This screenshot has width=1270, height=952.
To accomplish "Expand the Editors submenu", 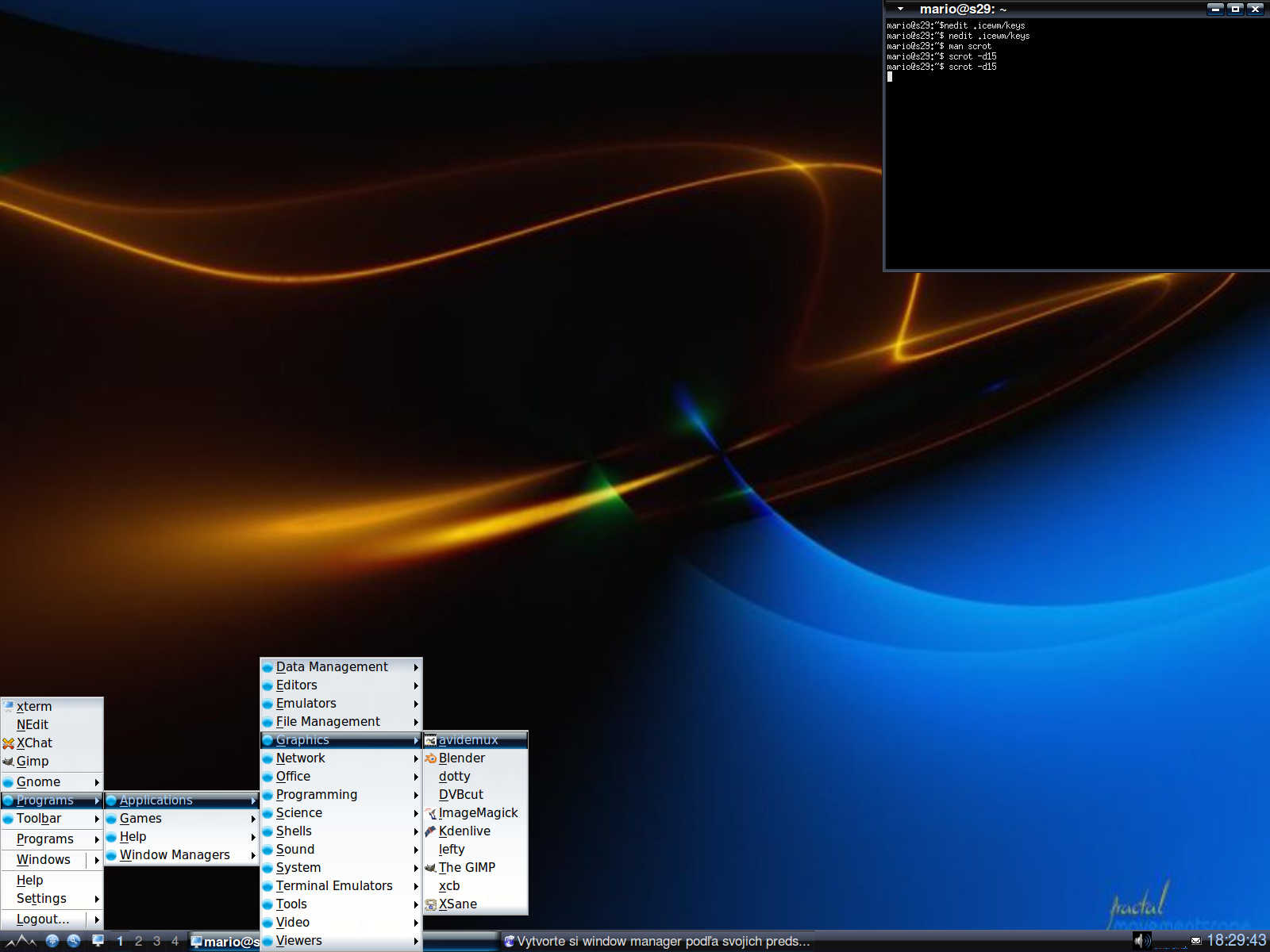I will point(341,685).
